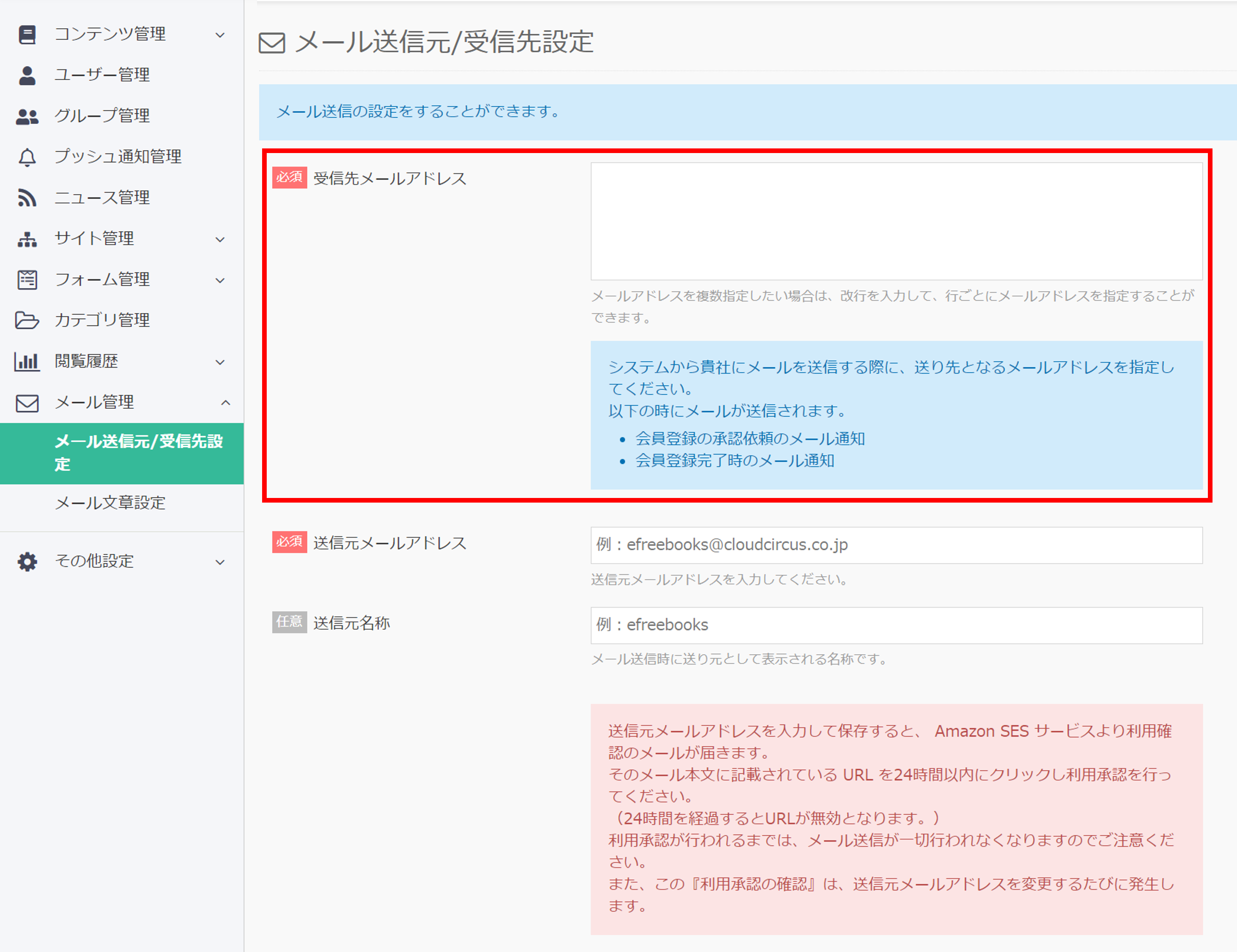Expand the その他設定 chevron
The width and height of the screenshot is (1237, 952).
tap(220, 562)
